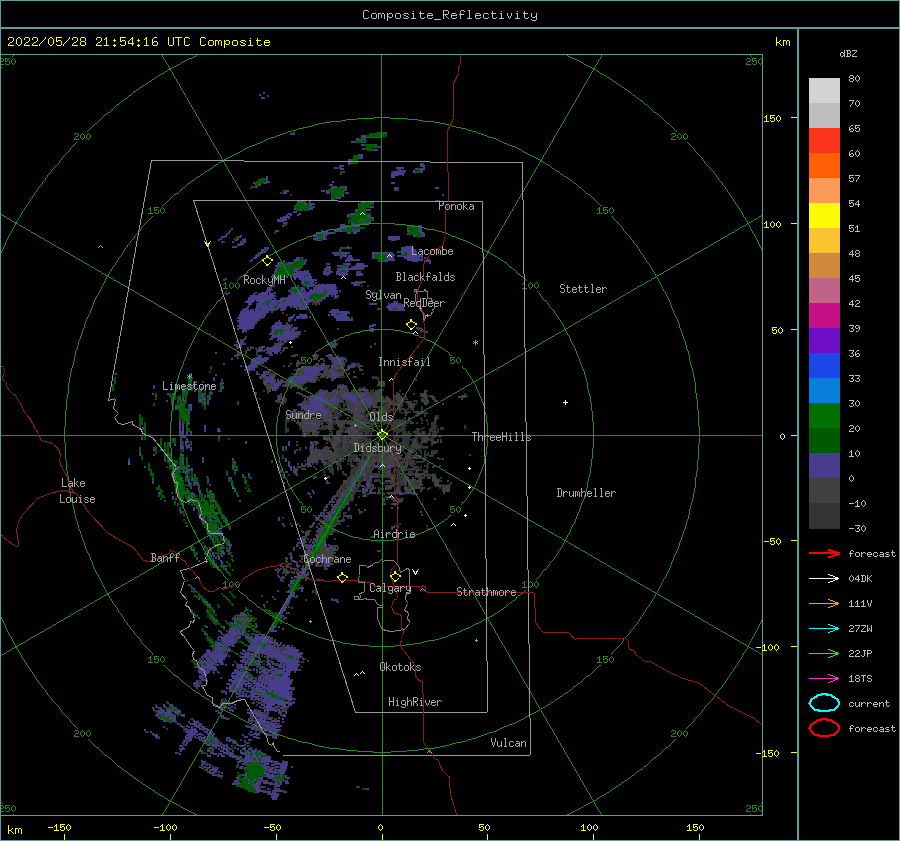Click the Airdrie city label
Image resolution: width=900 pixels, height=841 pixels.
click(x=394, y=534)
